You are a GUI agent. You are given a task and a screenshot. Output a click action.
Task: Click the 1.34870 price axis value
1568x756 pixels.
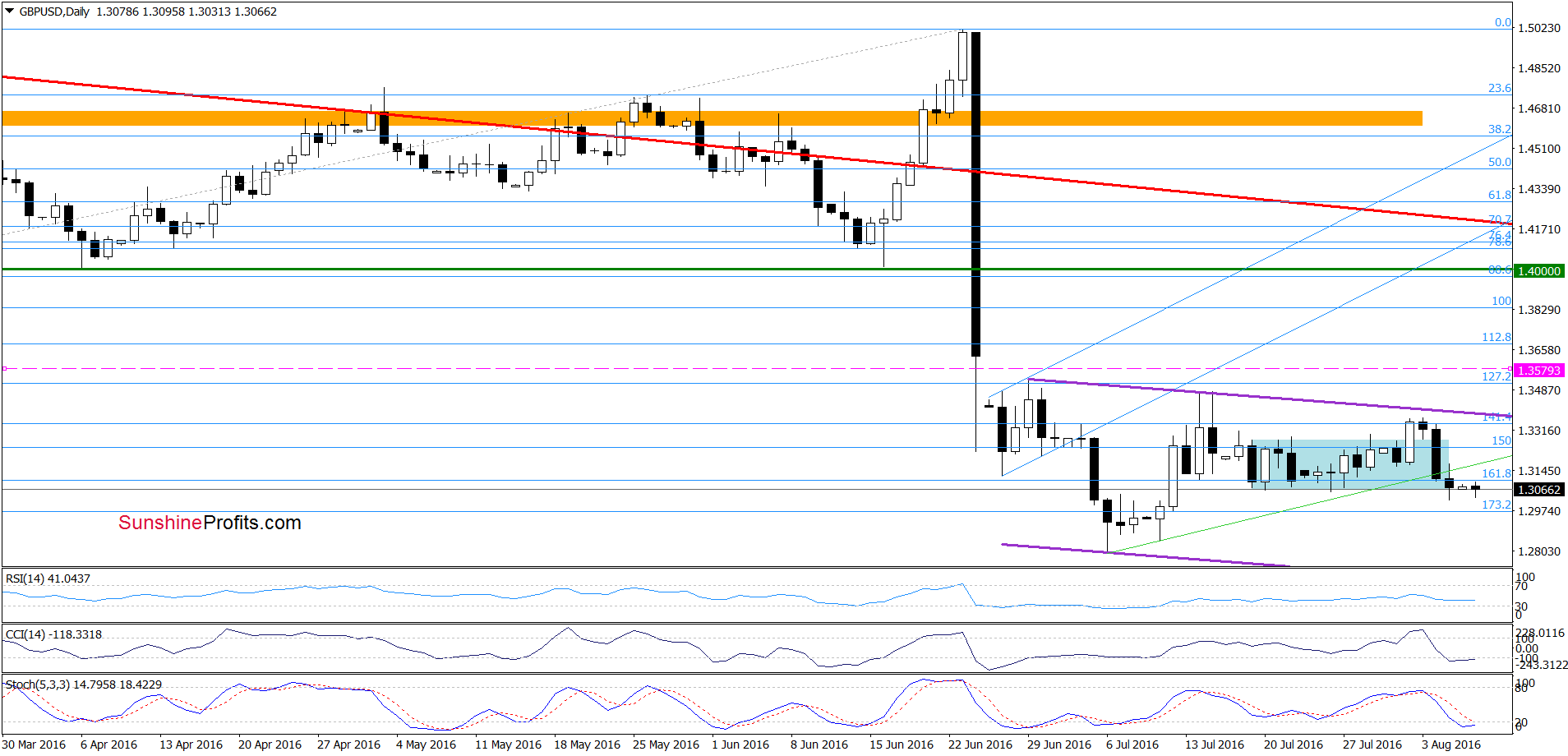coord(1538,390)
